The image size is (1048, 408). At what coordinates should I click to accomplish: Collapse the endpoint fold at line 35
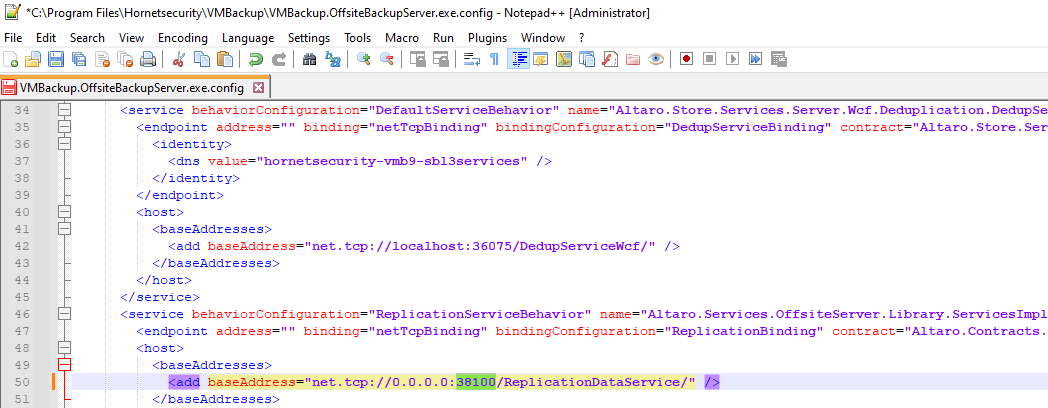tap(64, 127)
